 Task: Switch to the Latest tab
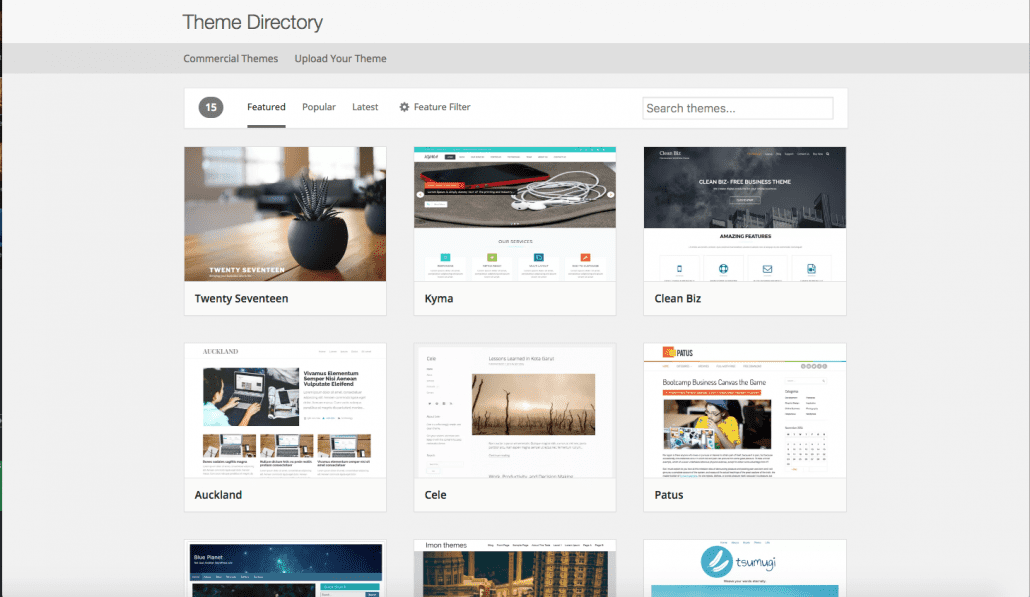[x=365, y=107]
